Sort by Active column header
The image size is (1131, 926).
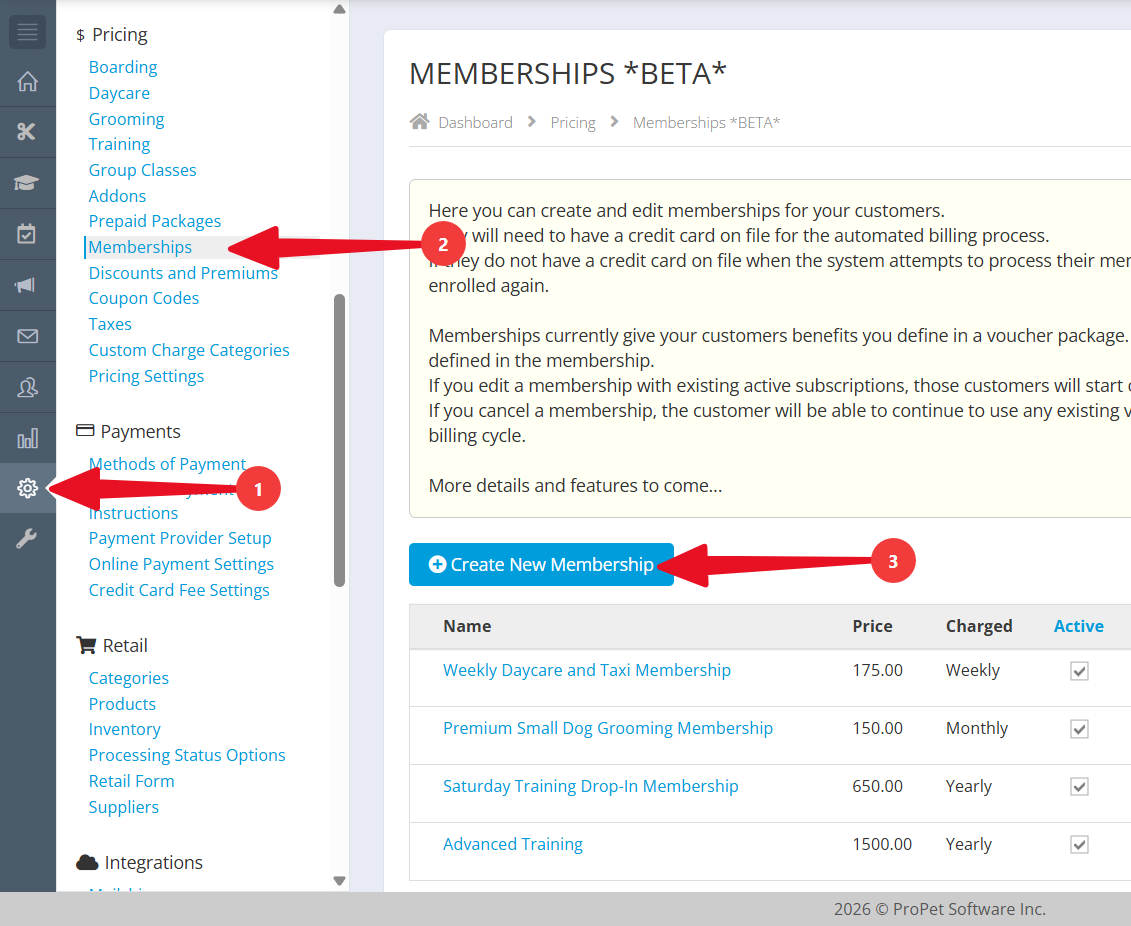1078,627
